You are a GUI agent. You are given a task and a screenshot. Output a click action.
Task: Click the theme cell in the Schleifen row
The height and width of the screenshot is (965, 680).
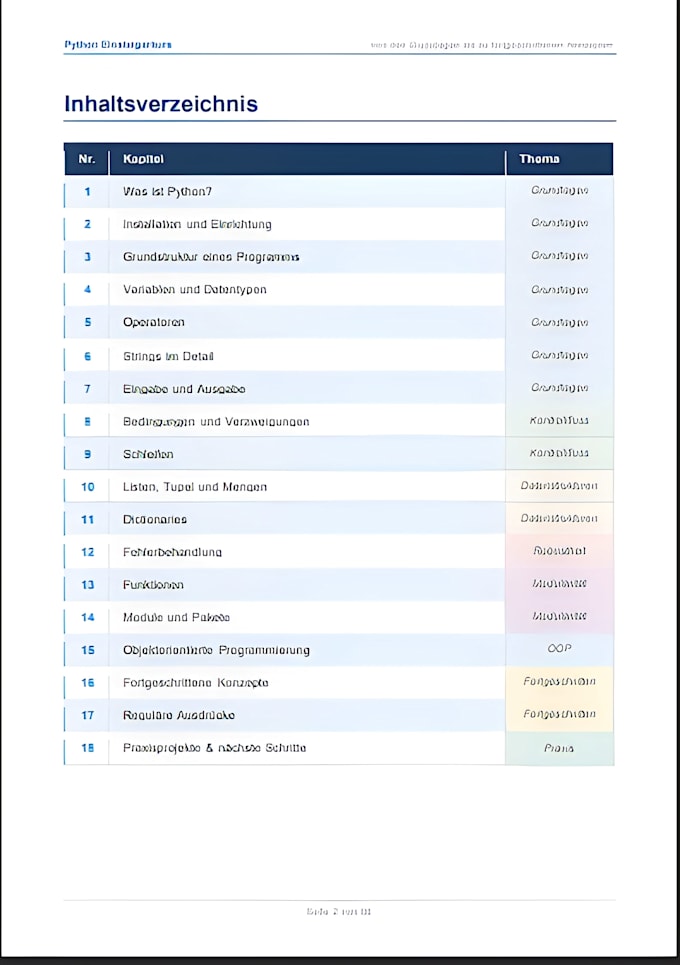tap(559, 453)
